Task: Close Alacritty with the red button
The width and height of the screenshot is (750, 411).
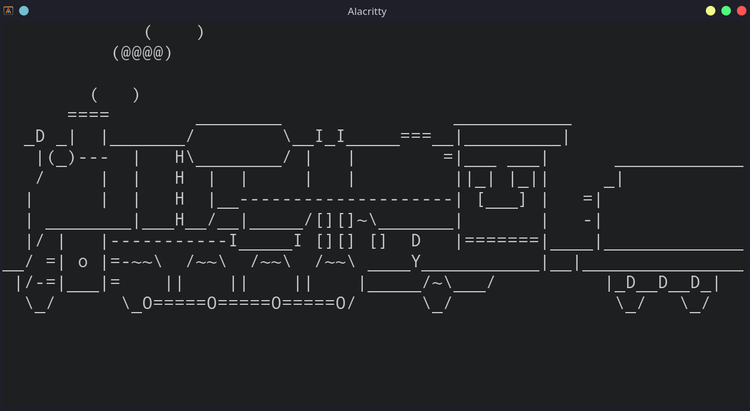Action: pos(741,11)
